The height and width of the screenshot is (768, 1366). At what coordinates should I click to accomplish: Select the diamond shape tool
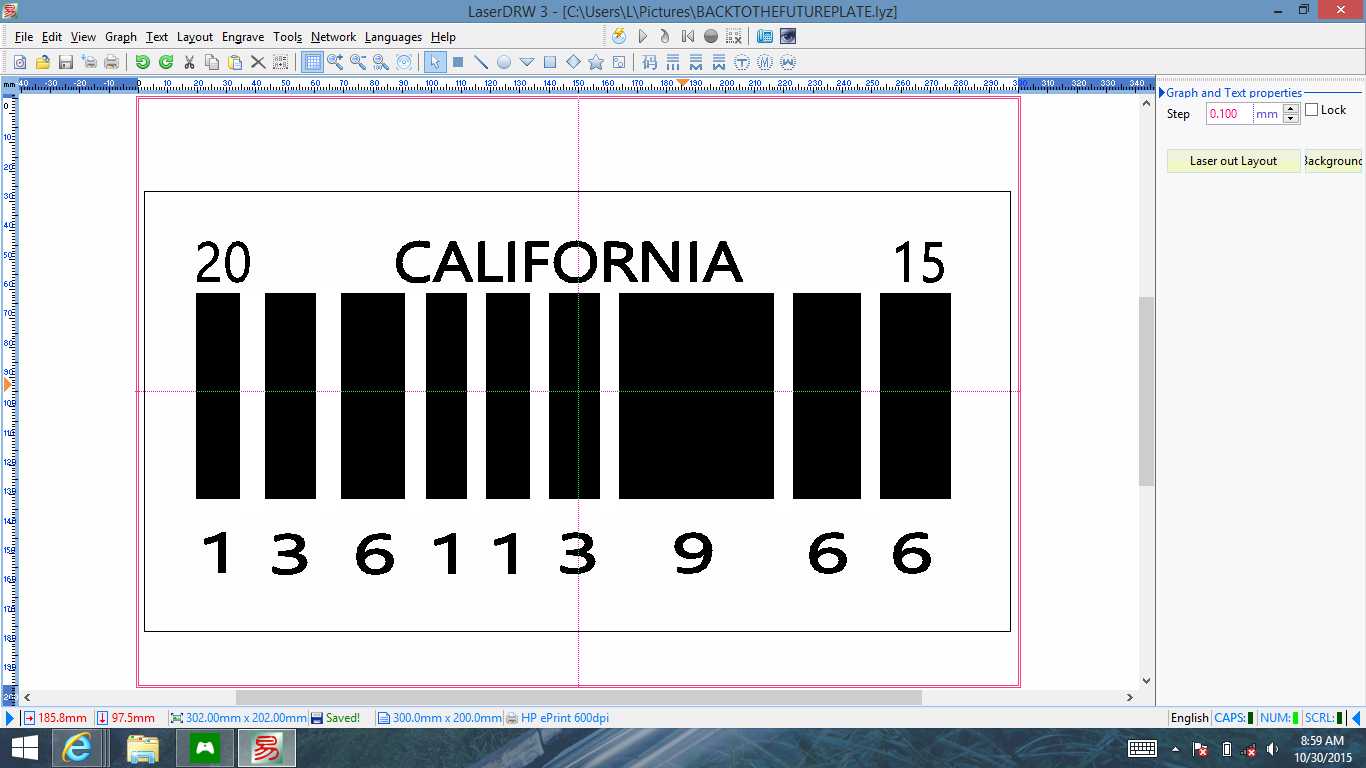click(x=573, y=62)
